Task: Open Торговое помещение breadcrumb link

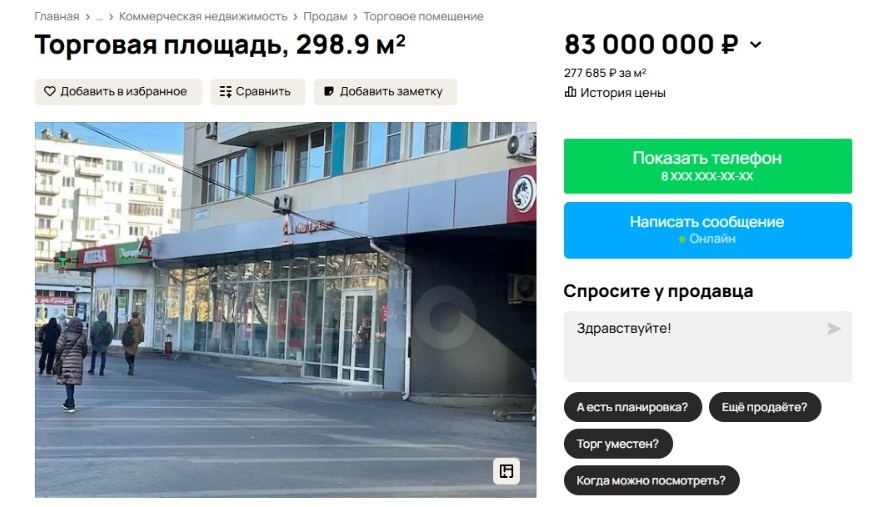Action: 423,17
